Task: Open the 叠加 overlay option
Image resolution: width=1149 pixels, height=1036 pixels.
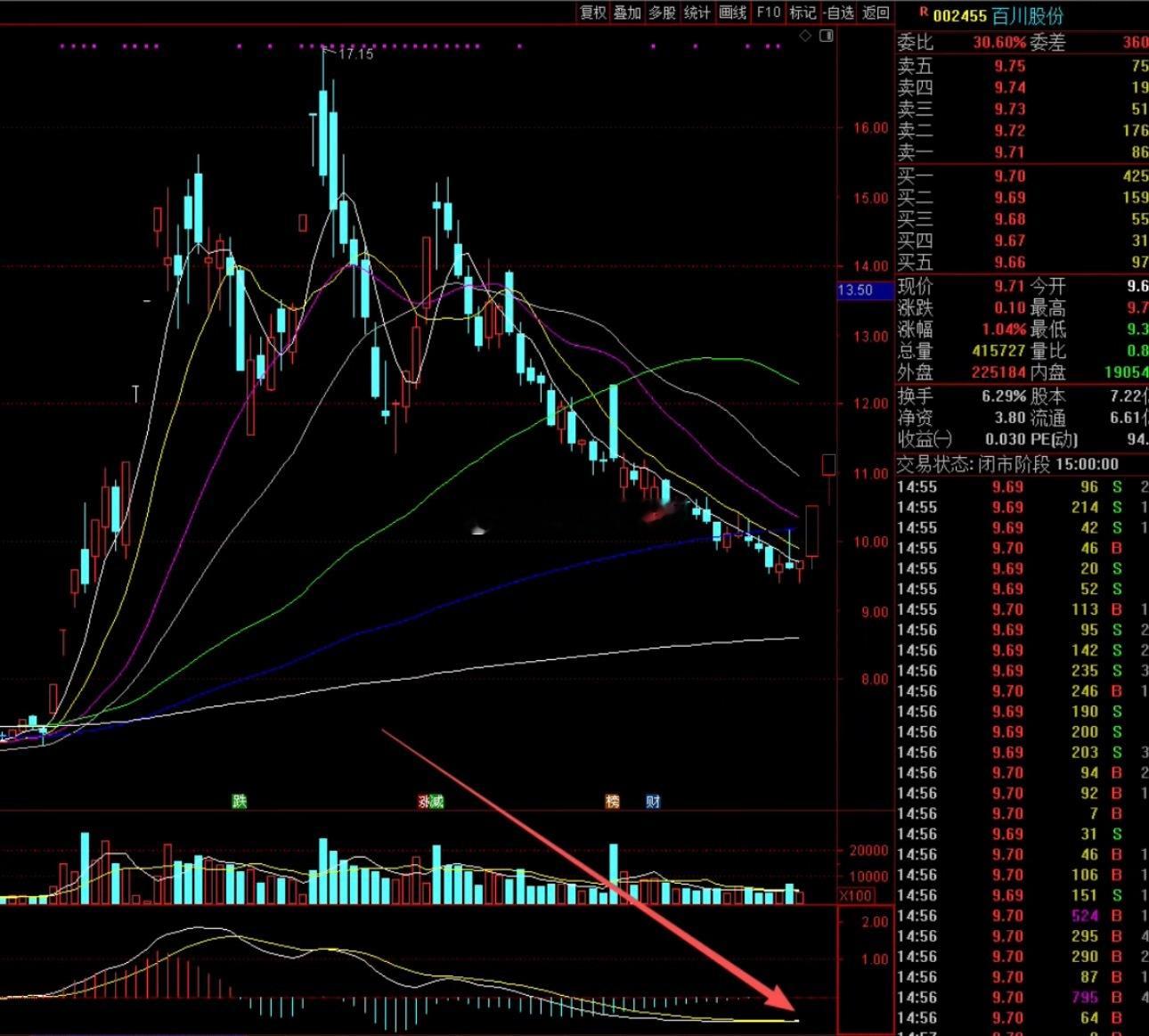Action: tap(627, 12)
